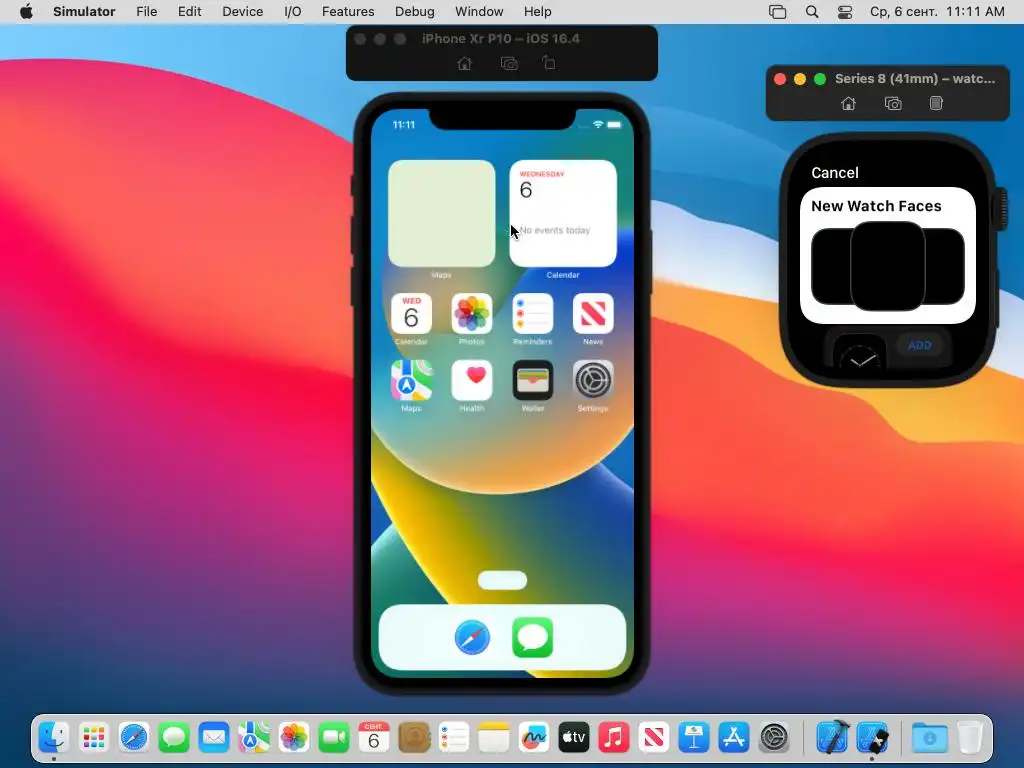Tap the Maps widget on iPhone

pyautogui.click(x=441, y=214)
